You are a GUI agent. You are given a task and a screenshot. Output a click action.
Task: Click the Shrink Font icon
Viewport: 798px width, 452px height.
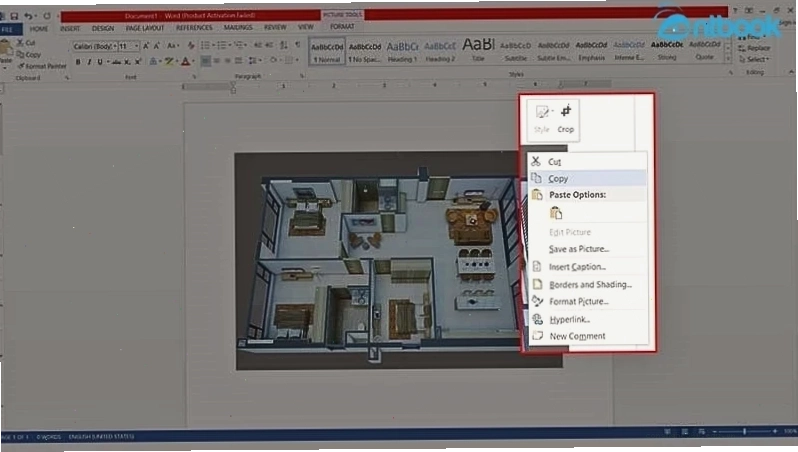pyautogui.click(x=157, y=46)
